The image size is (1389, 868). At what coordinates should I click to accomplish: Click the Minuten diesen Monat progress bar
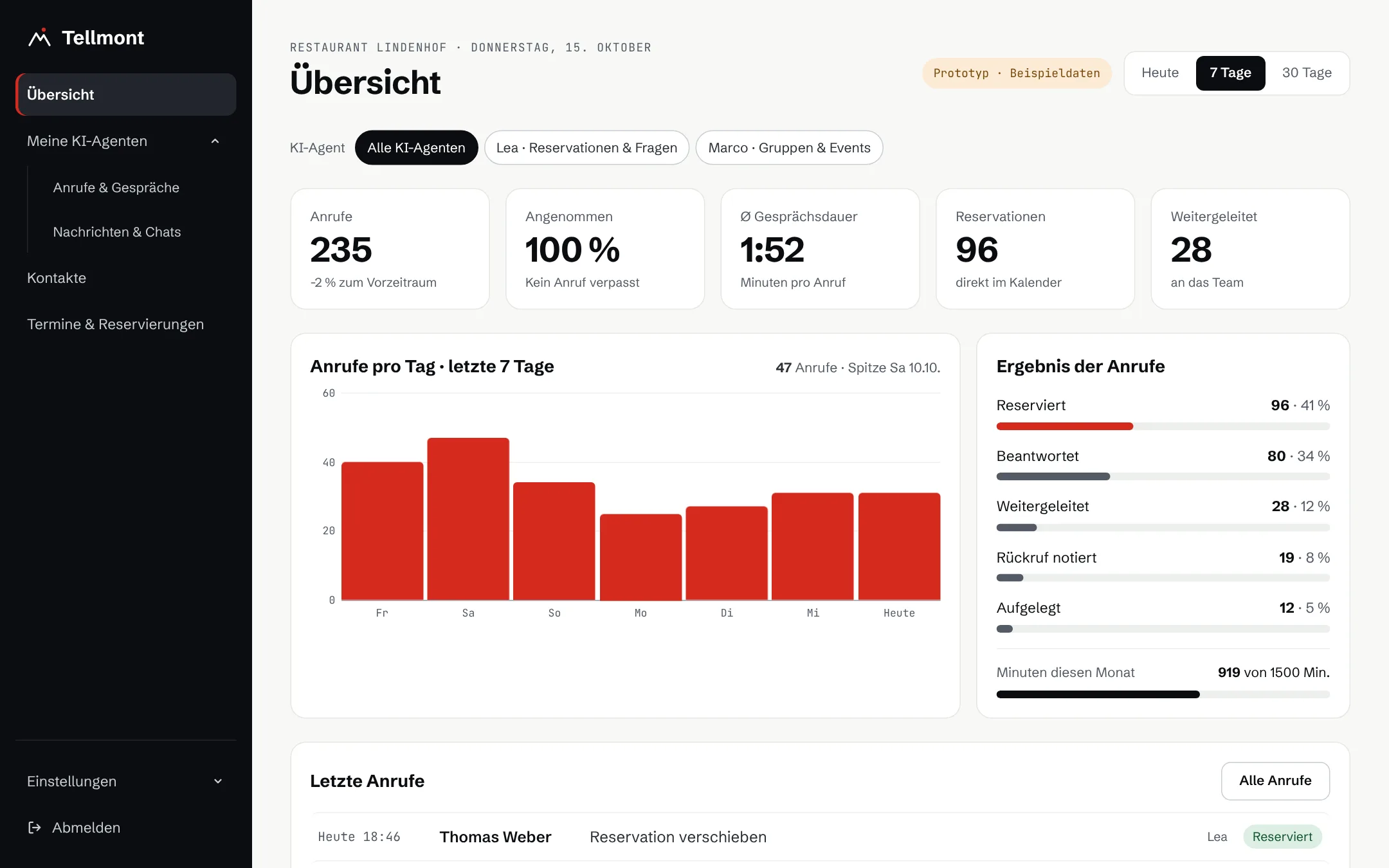pyautogui.click(x=1163, y=694)
